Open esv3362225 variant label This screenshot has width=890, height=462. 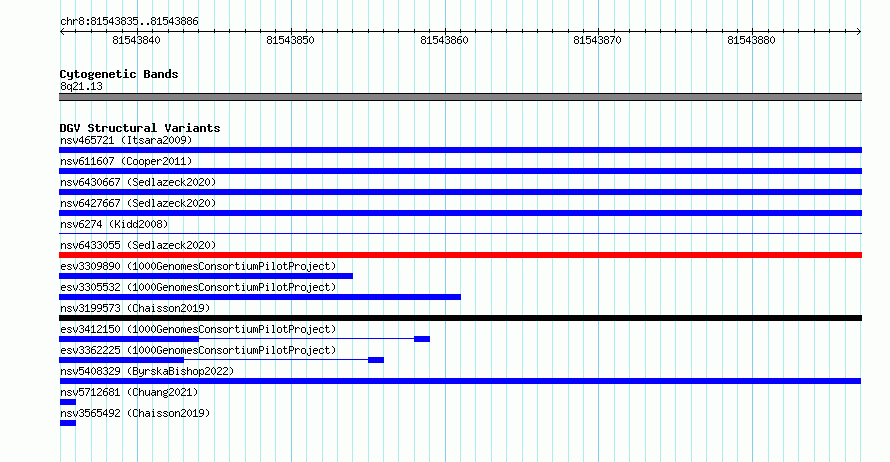click(x=198, y=350)
